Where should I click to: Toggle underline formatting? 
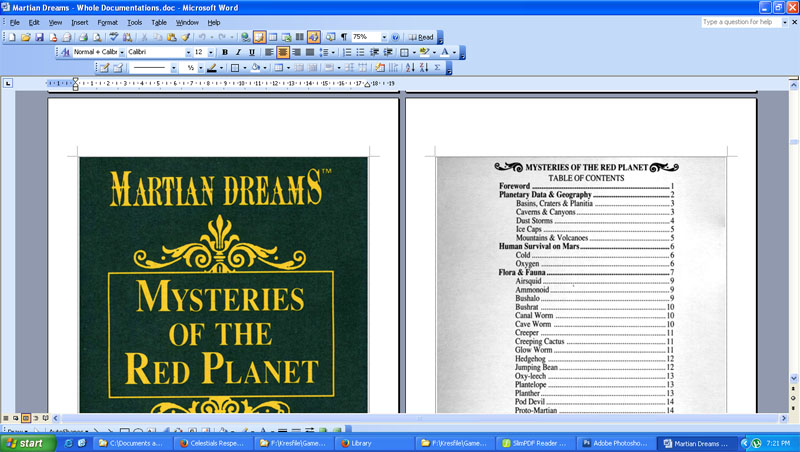pos(252,52)
